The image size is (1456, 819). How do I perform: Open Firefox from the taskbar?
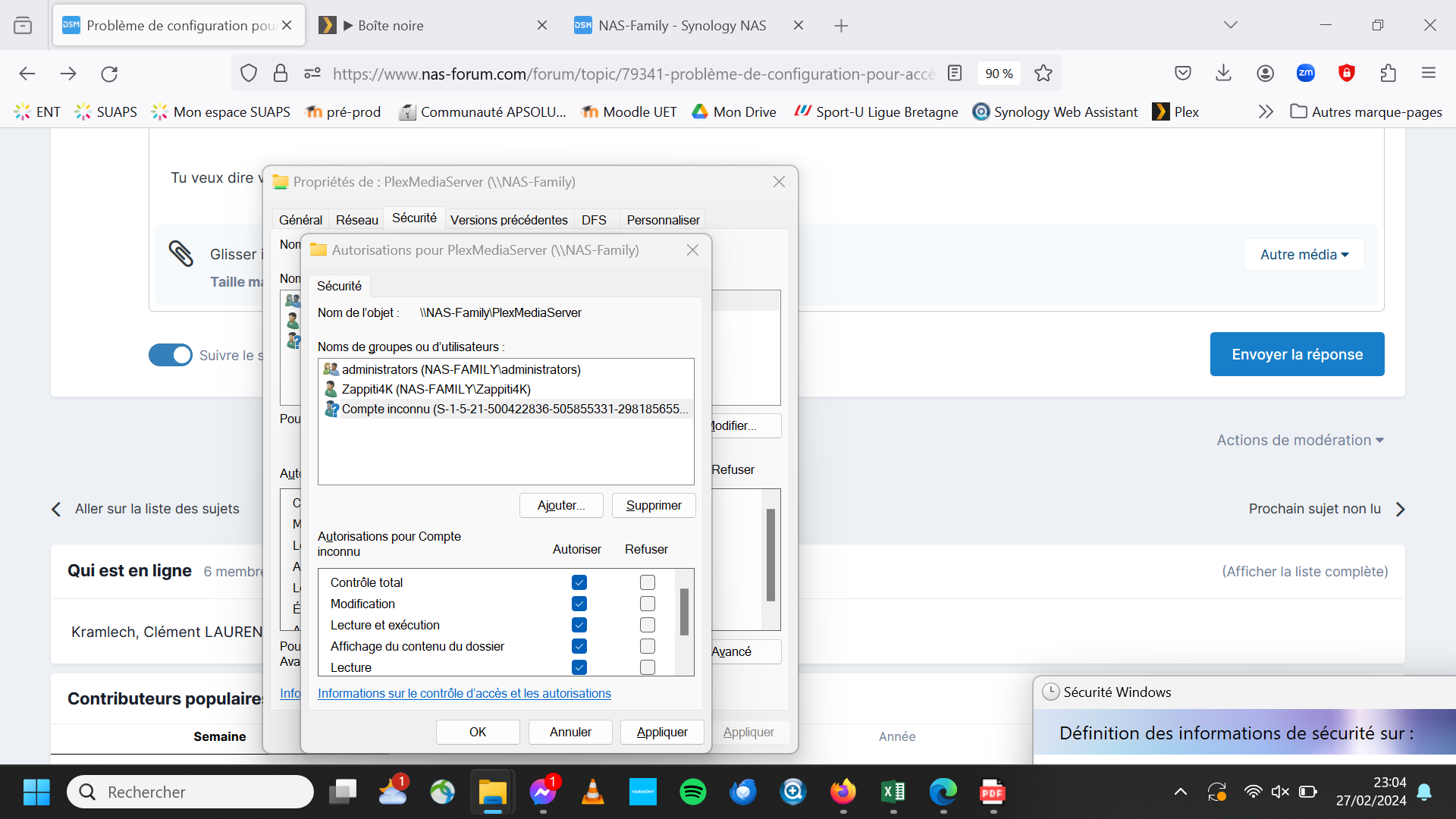click(843, 792)
